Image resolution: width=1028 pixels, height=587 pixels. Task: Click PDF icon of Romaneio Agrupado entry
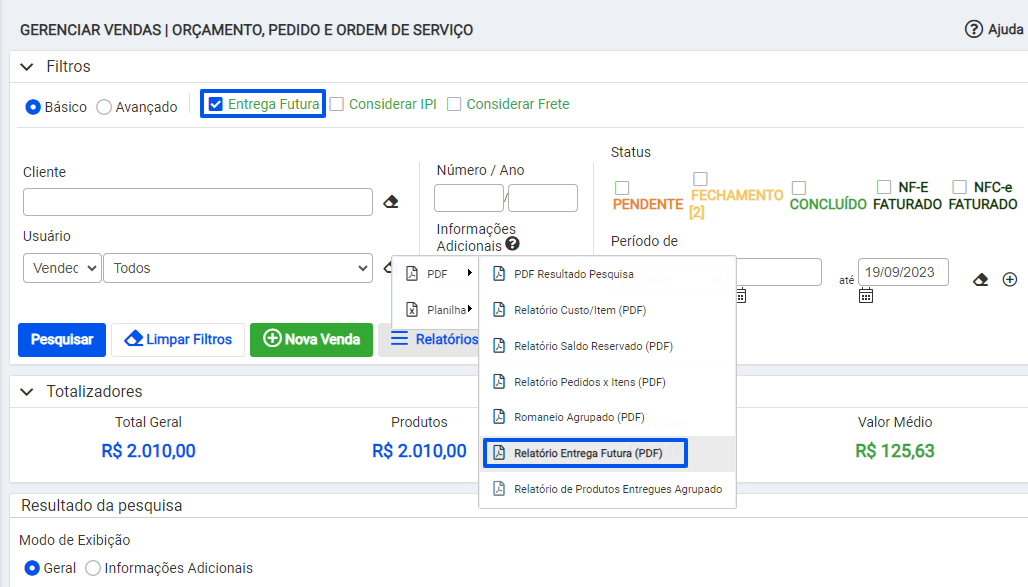(499, 417)
